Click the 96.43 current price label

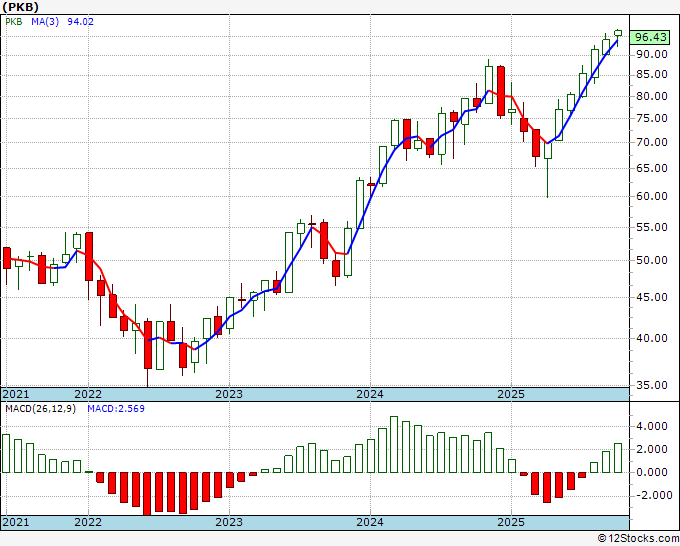(x=650, y=37)
